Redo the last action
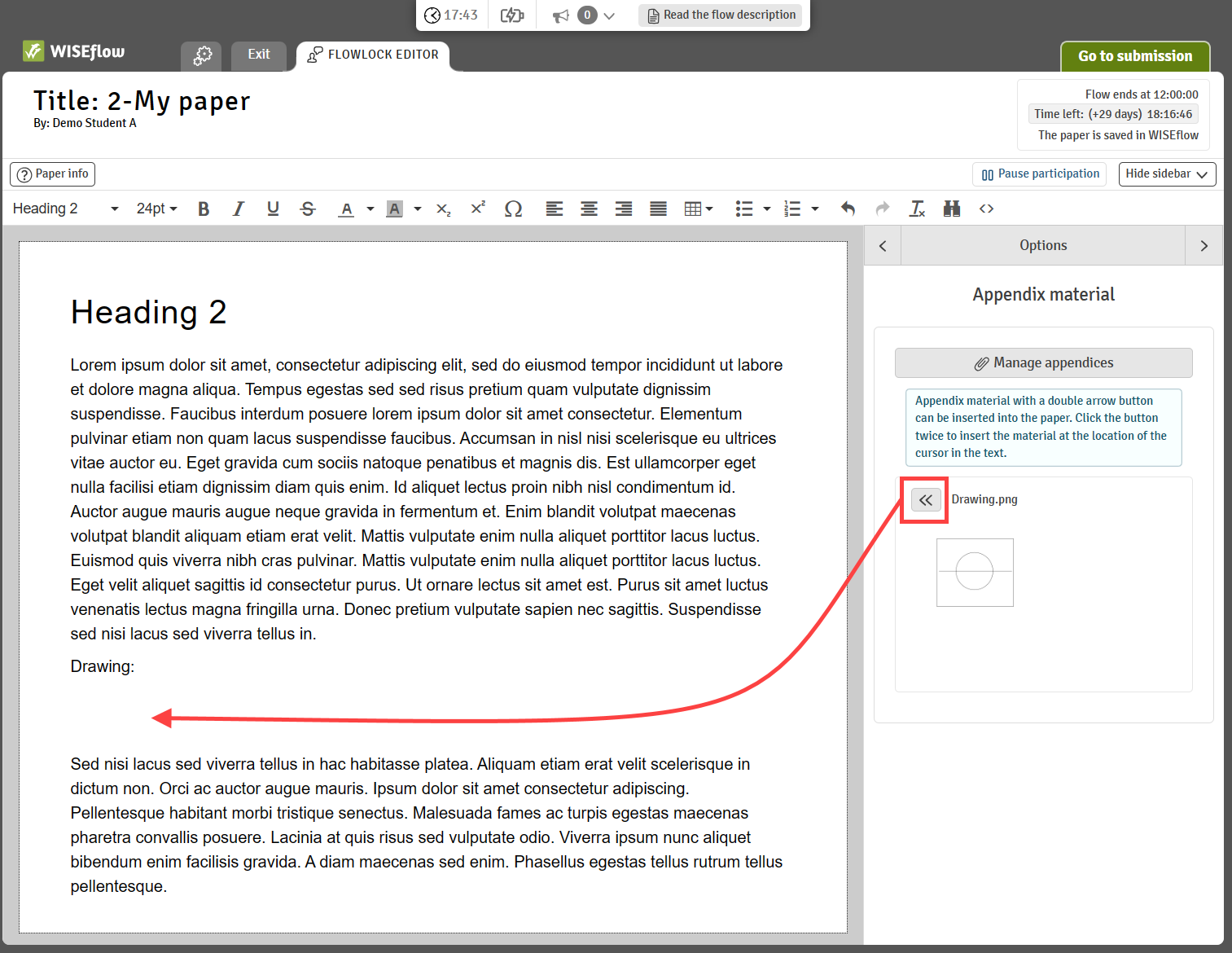The image size is (1232, 953). (883, 209)
